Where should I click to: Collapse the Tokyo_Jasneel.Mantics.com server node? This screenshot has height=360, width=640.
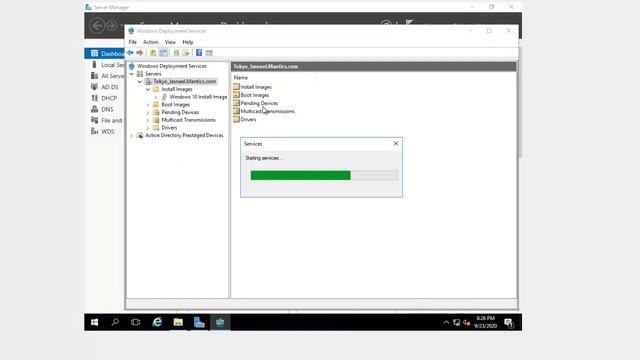pyautogui.click(x=140, y=82)
